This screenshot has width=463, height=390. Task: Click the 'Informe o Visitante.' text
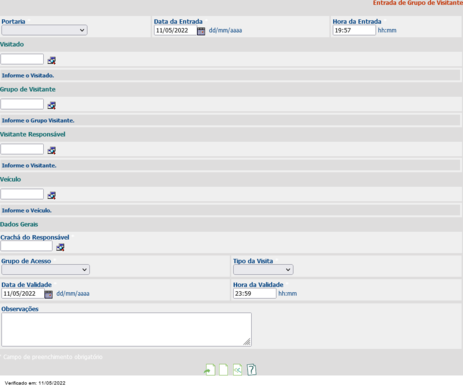[x=29, y=165]
